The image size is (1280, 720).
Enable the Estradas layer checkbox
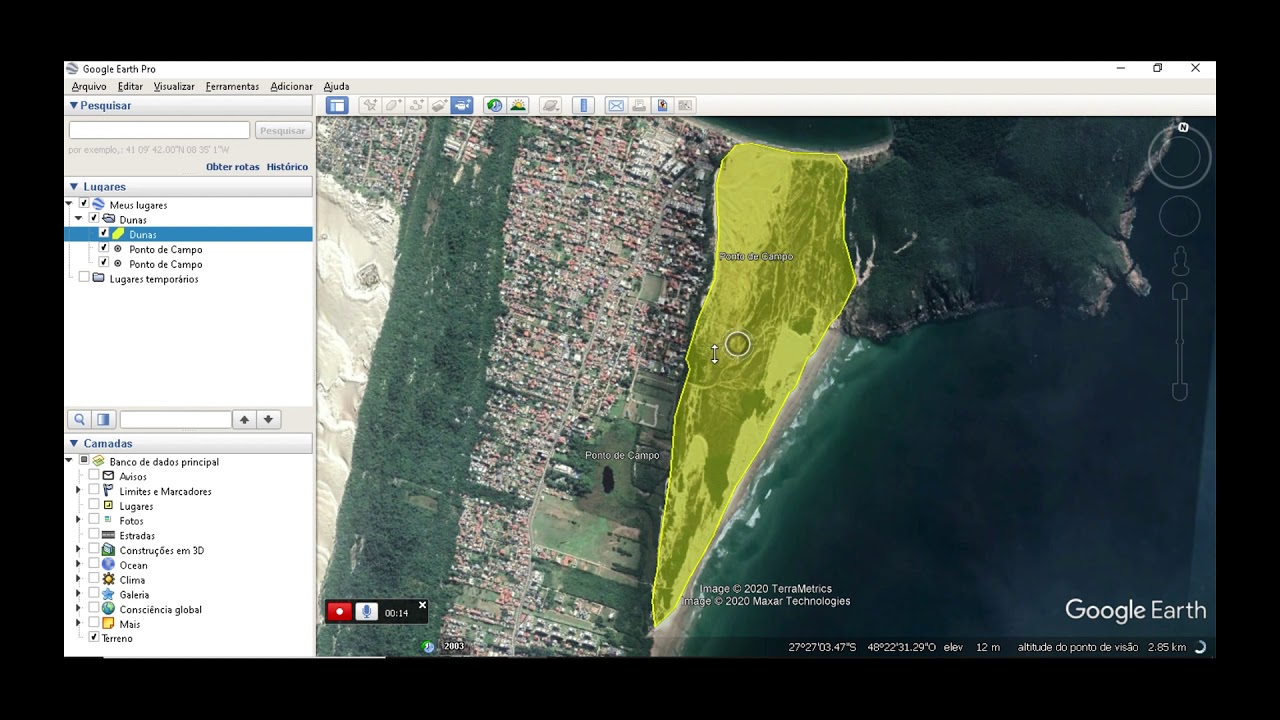(x=94, y=535)
